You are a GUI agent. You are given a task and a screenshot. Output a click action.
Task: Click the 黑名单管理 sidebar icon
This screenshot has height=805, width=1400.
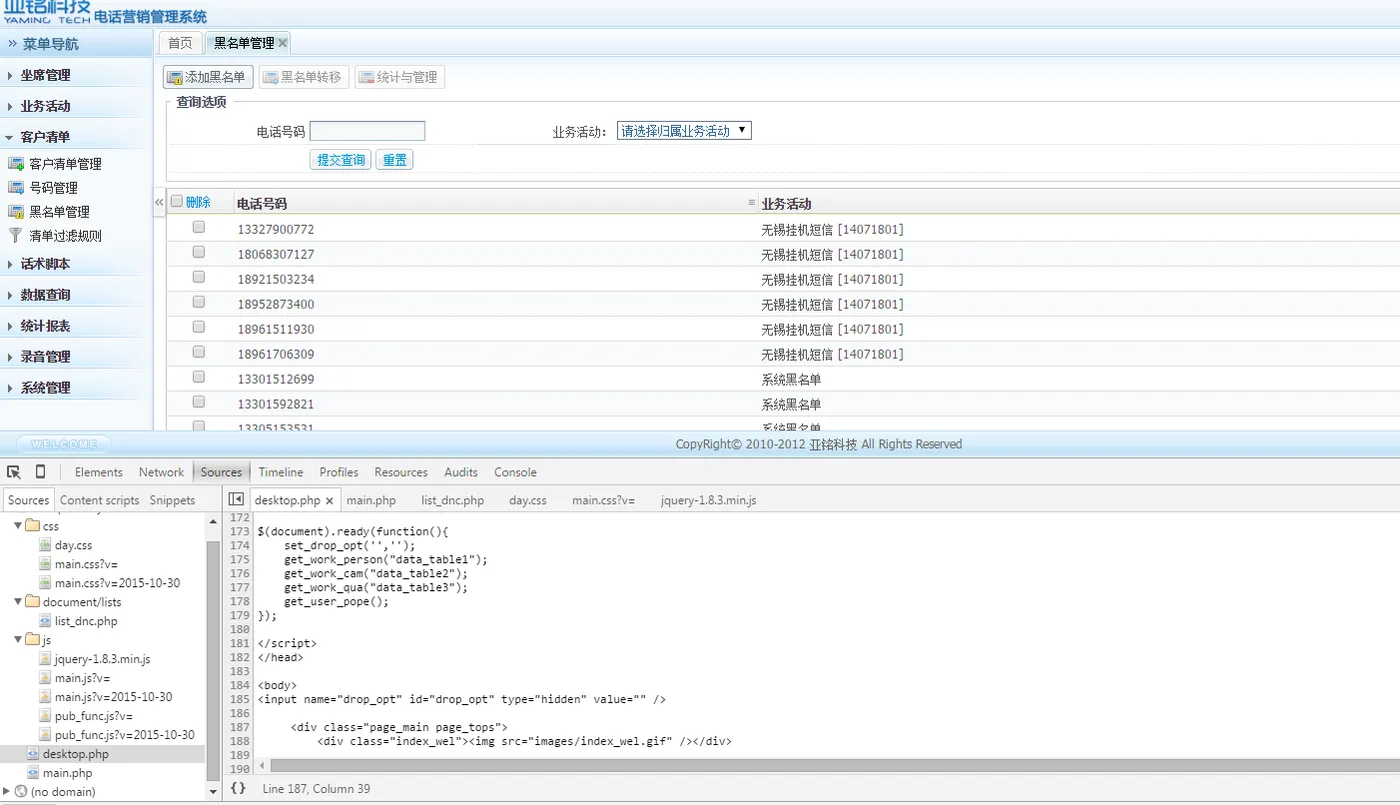[15, 212]
